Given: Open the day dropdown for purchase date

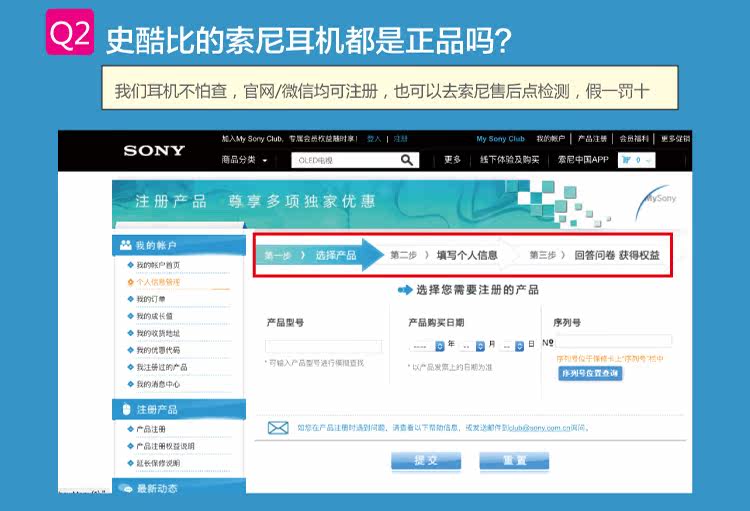Looking at the screenshot, I should (519, 346).
